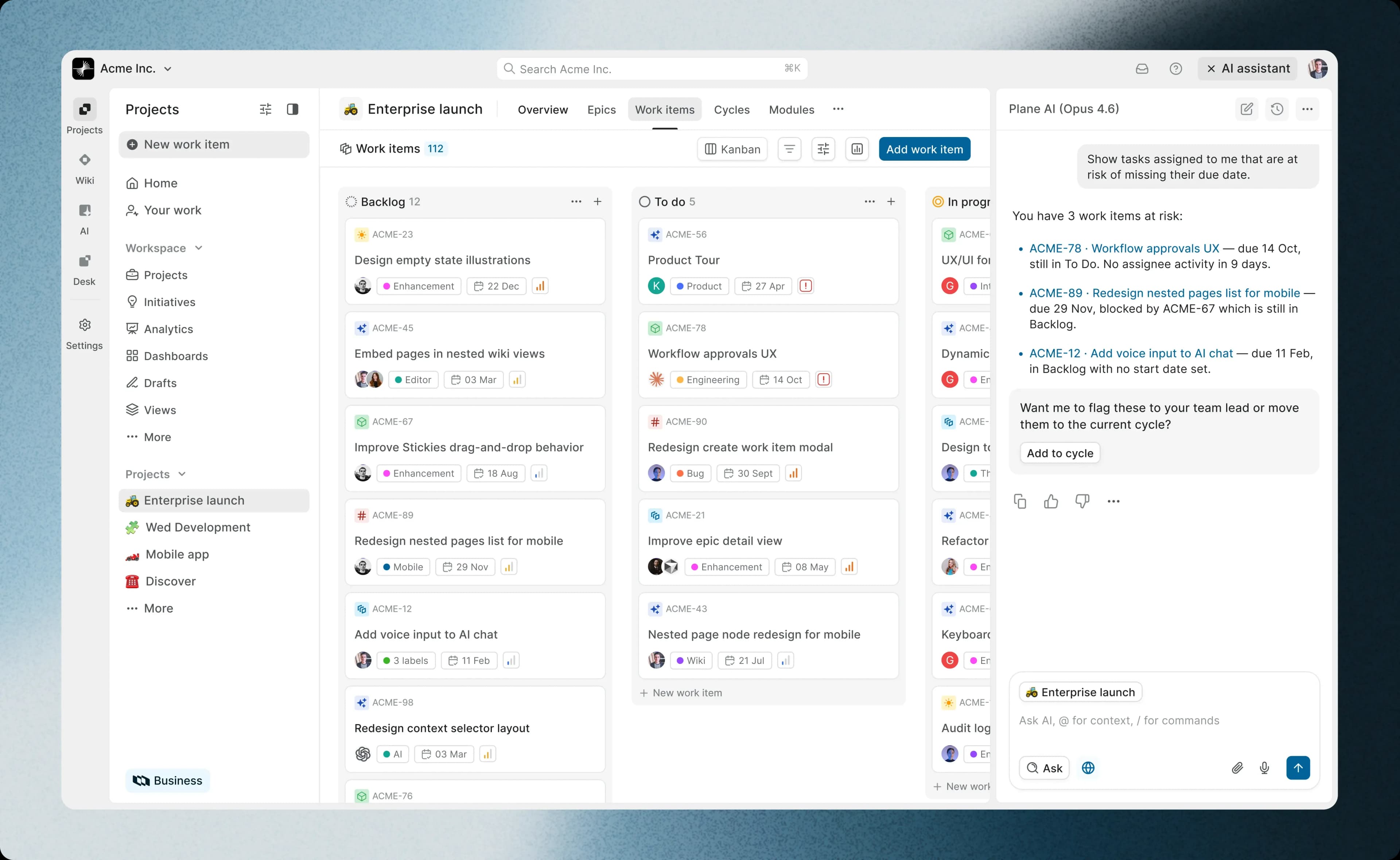Expand the Acme Inc. workspace switcher

tap(168, 68)
